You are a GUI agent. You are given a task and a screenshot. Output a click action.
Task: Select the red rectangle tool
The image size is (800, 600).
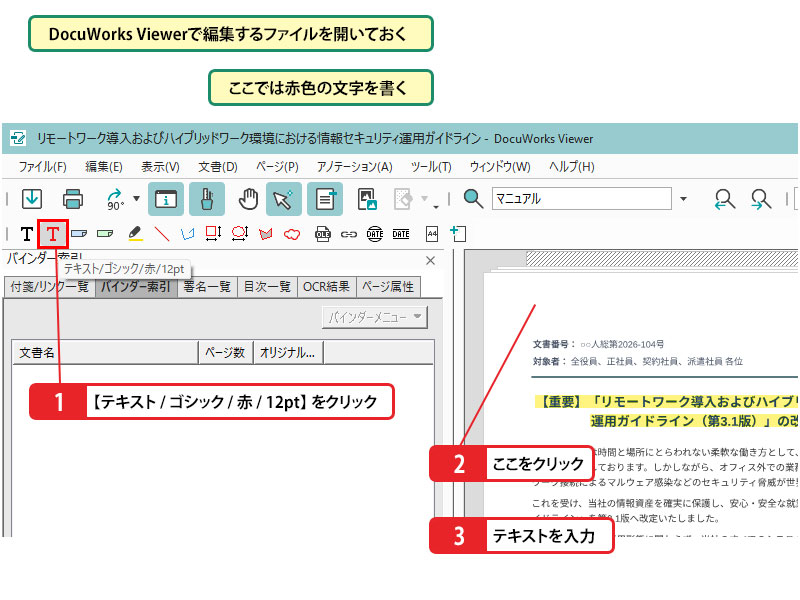[x=213, y=234]
